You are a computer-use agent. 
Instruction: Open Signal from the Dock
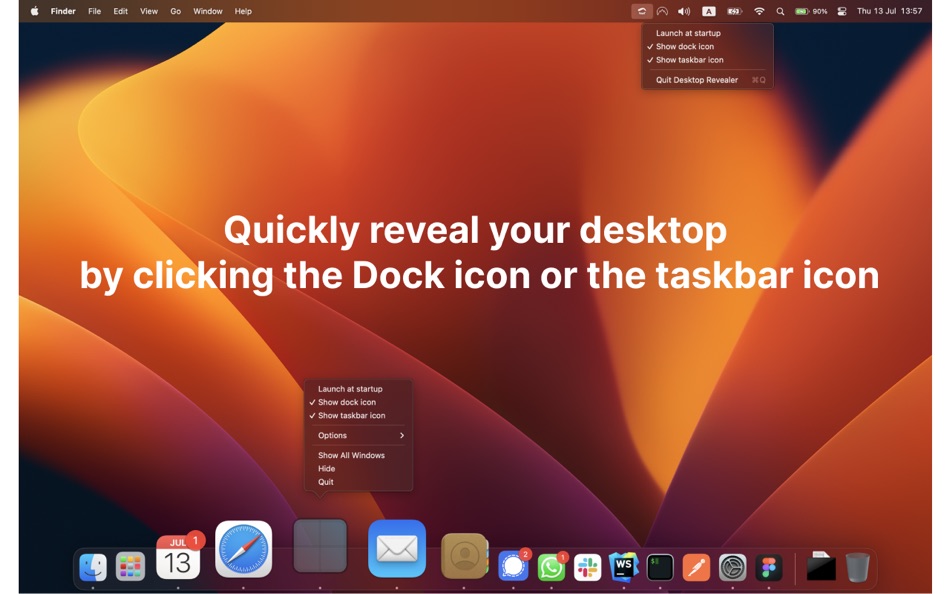pyautogui.click(x=511, y=565)
